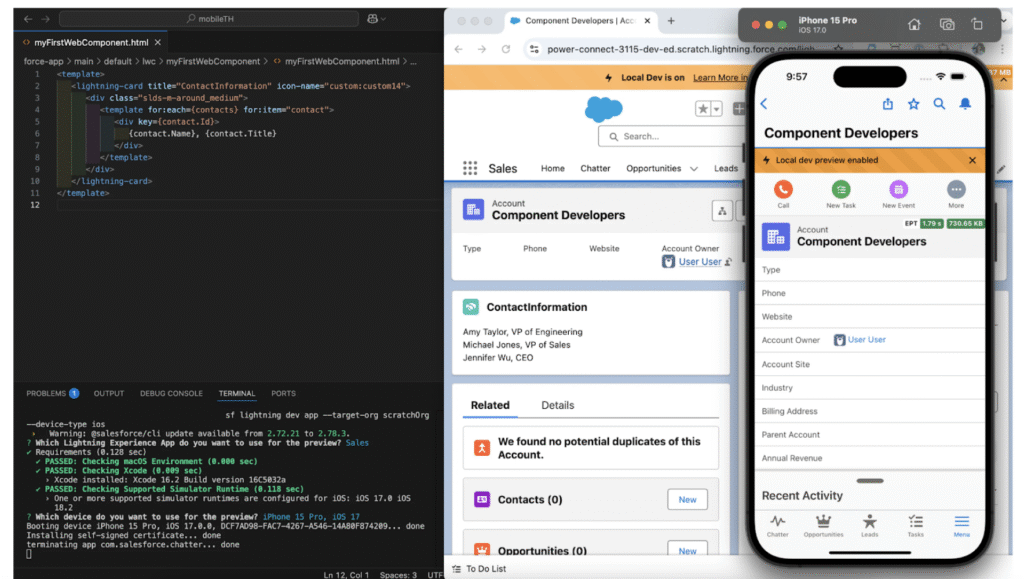Click the power-connect address bar URL
1024x579 pixels.
(x=680, y=49)
